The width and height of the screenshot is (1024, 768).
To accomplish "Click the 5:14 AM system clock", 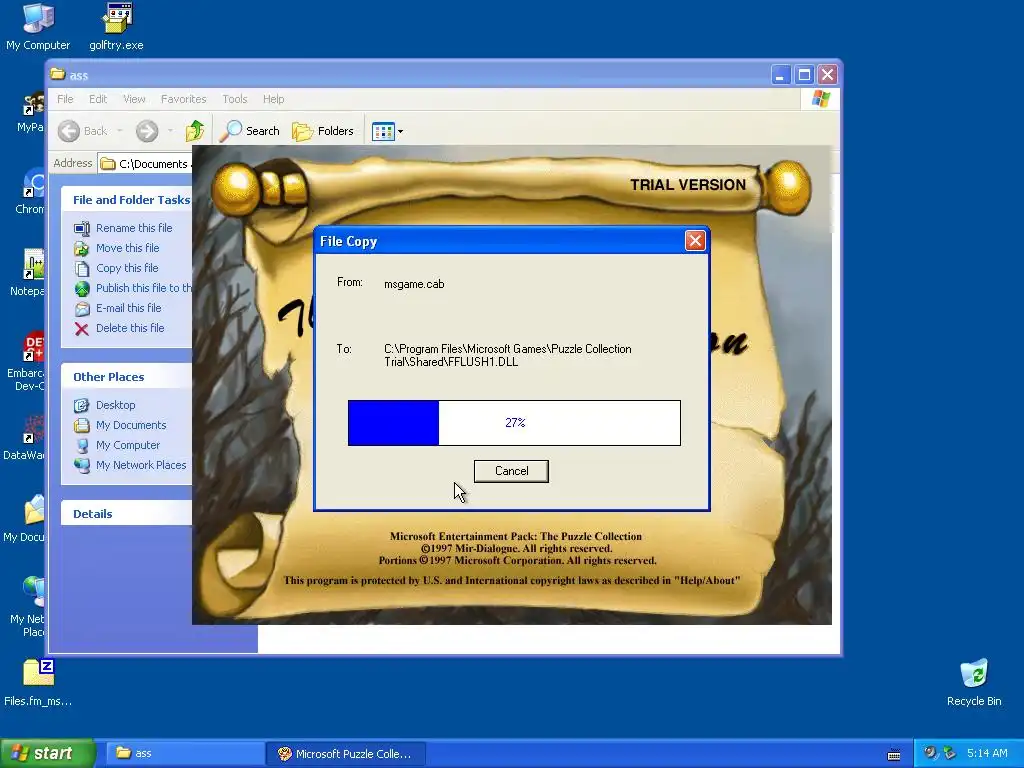I will coord(987,753).
